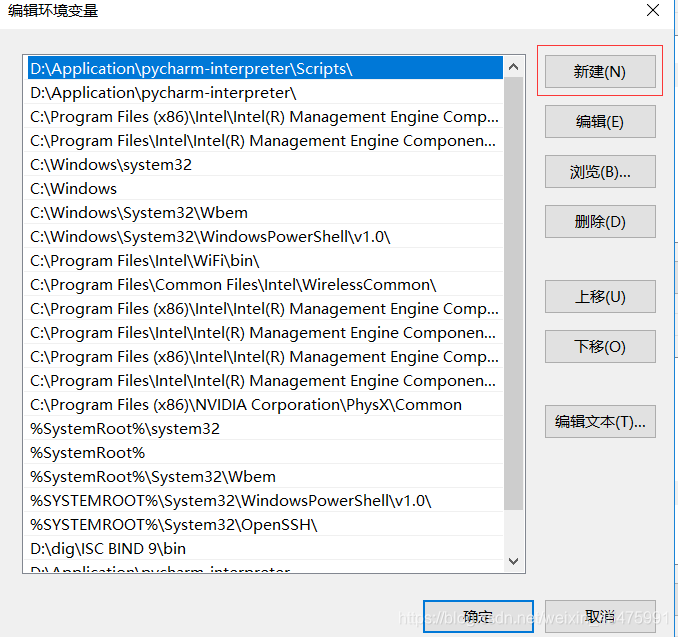Select C:\Windows\System32\WindowsPowerShell\v1.0\ entry
Screen dimensions: 678x637
(x=265, y=237)
